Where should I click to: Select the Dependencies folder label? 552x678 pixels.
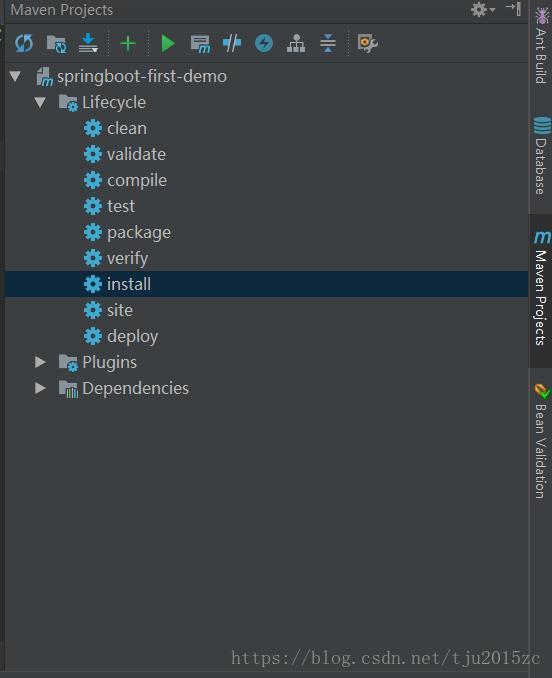click(x=135, y=388)
